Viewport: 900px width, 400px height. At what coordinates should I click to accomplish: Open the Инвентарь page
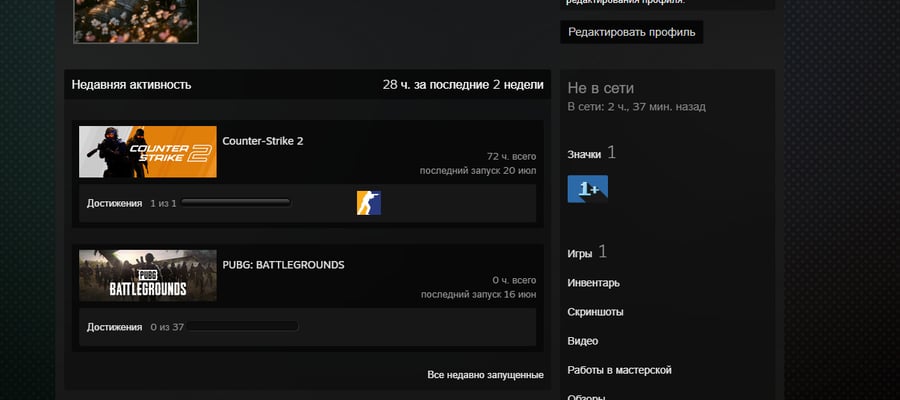593,283
